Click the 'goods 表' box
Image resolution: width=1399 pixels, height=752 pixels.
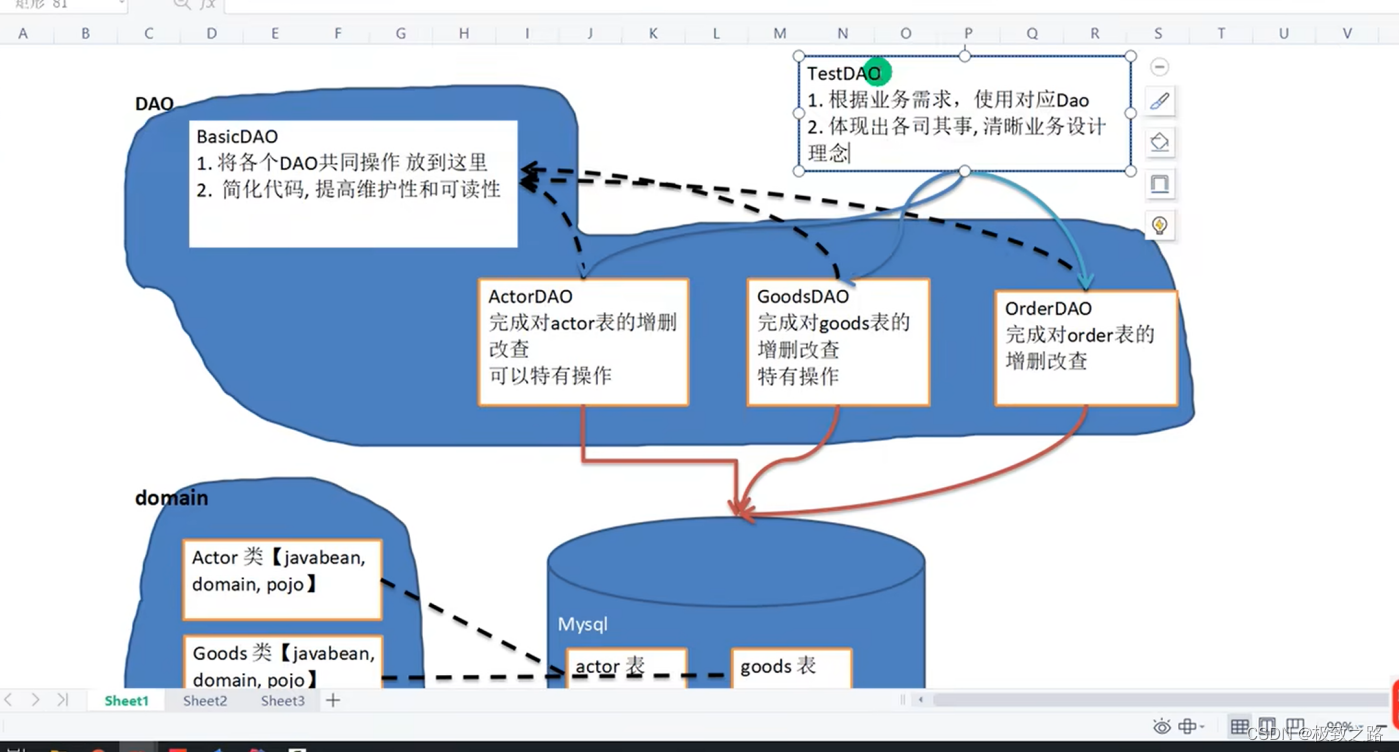pos(792,667)
